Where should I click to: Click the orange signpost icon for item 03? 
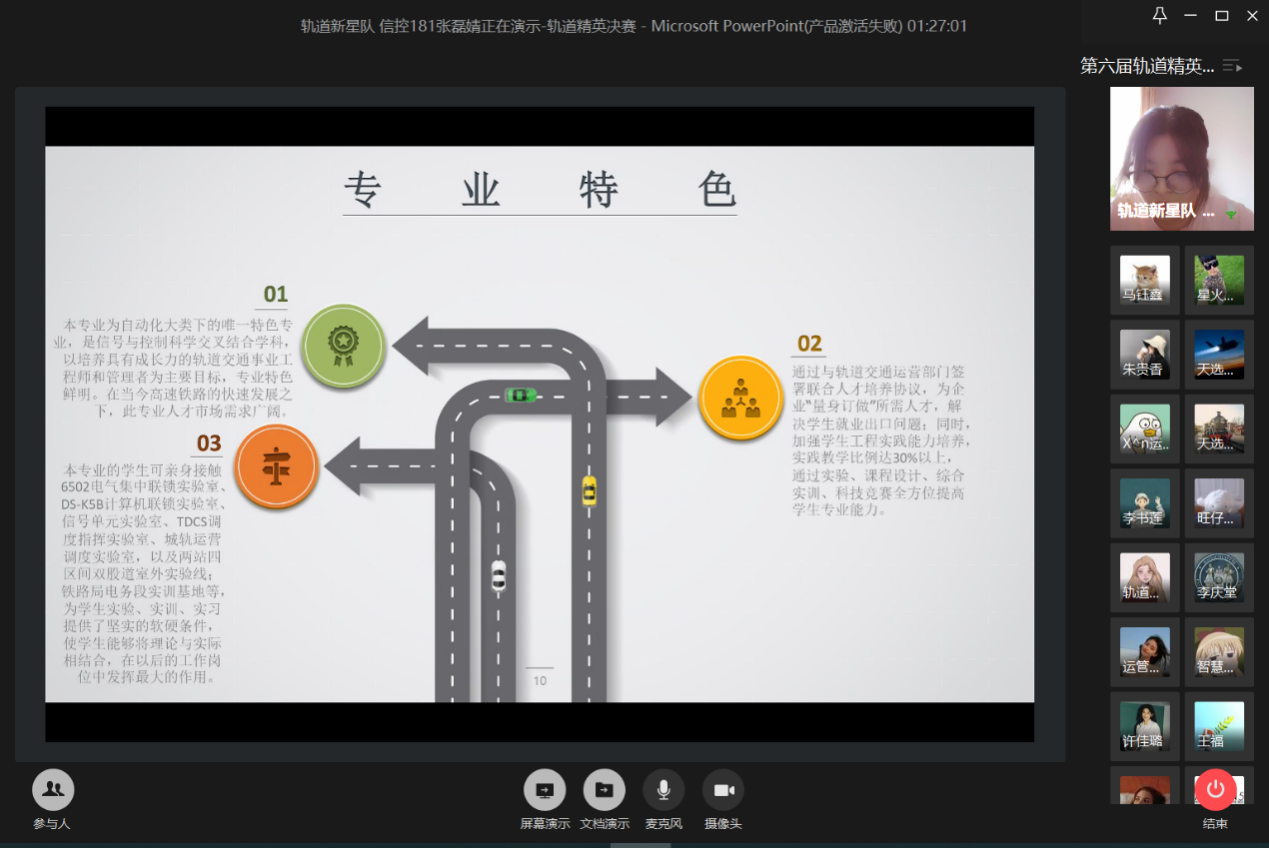(x=276, y=466)
